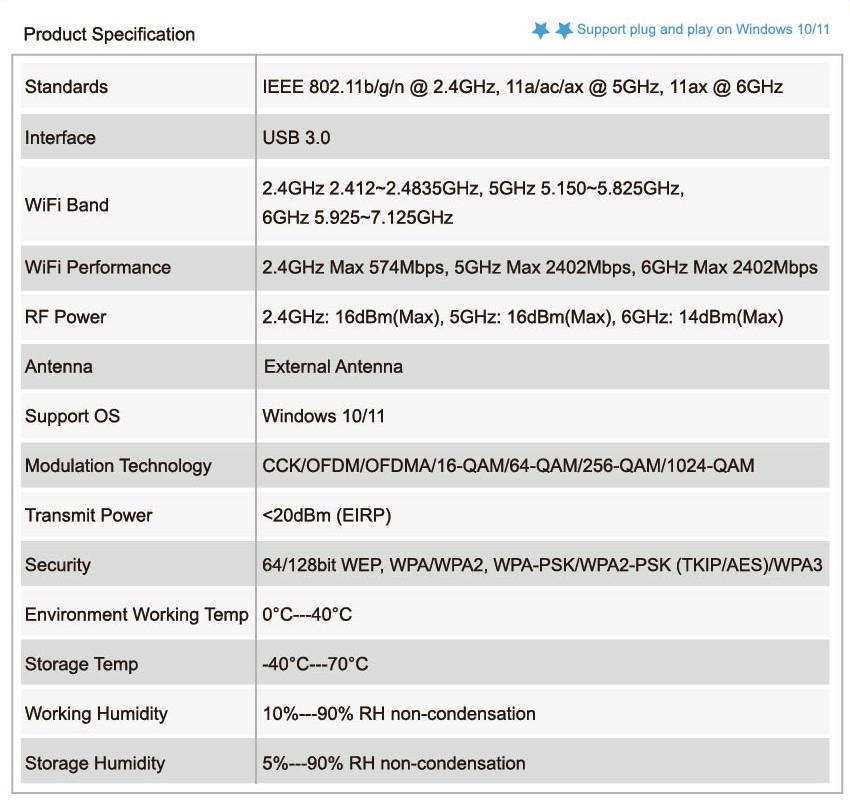Select the Support OS row label
The height and width of the screenshot is (810, 850).
click(x=72, y=416)
